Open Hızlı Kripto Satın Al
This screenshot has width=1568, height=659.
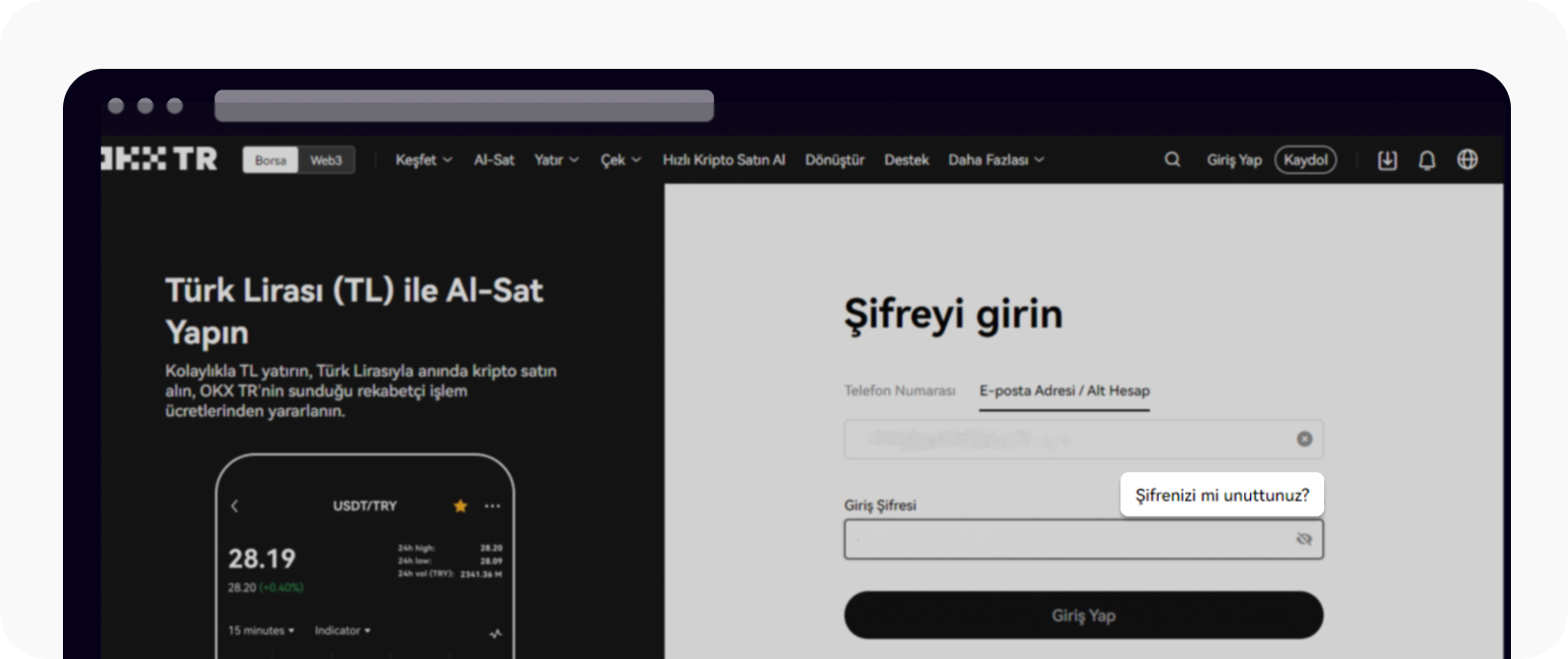724,159
